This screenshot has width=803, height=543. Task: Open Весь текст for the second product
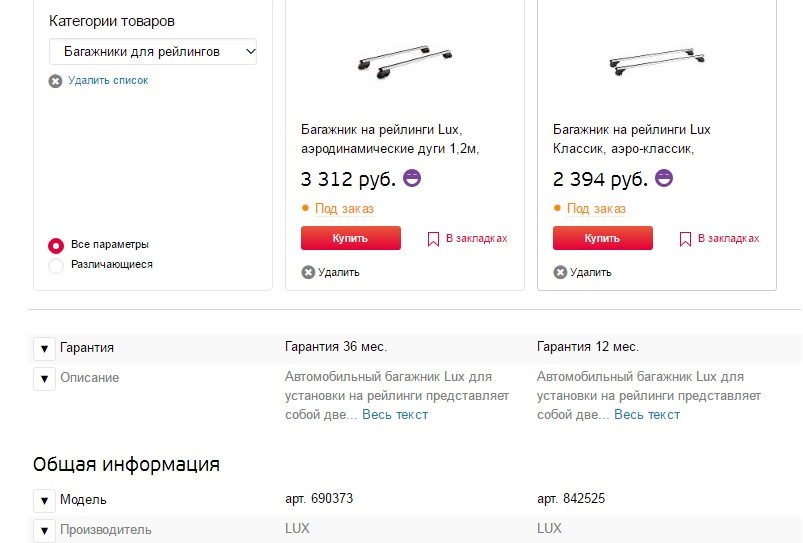pyautogui.click(x=647, y=414)
